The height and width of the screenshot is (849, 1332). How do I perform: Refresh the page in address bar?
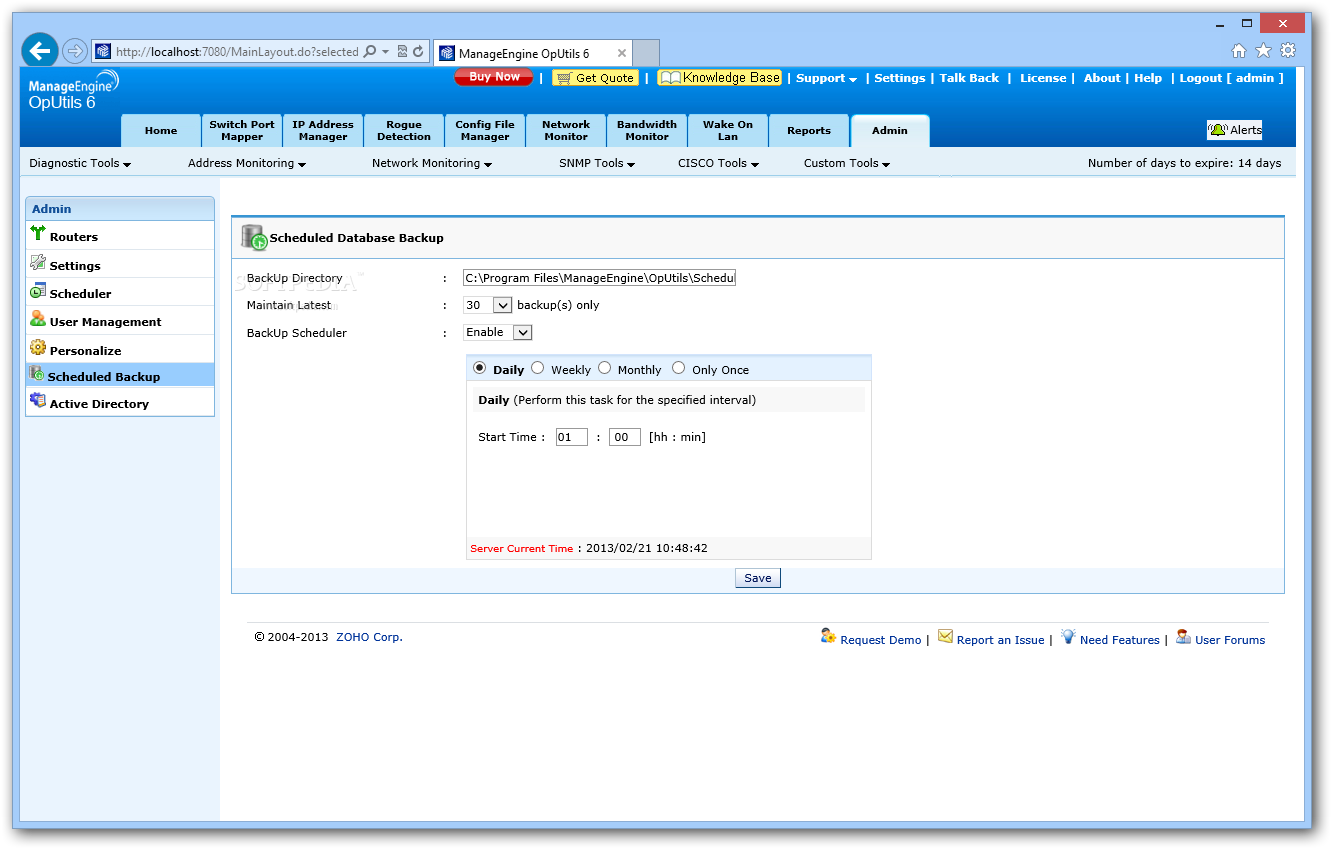(x=418, y=52)
